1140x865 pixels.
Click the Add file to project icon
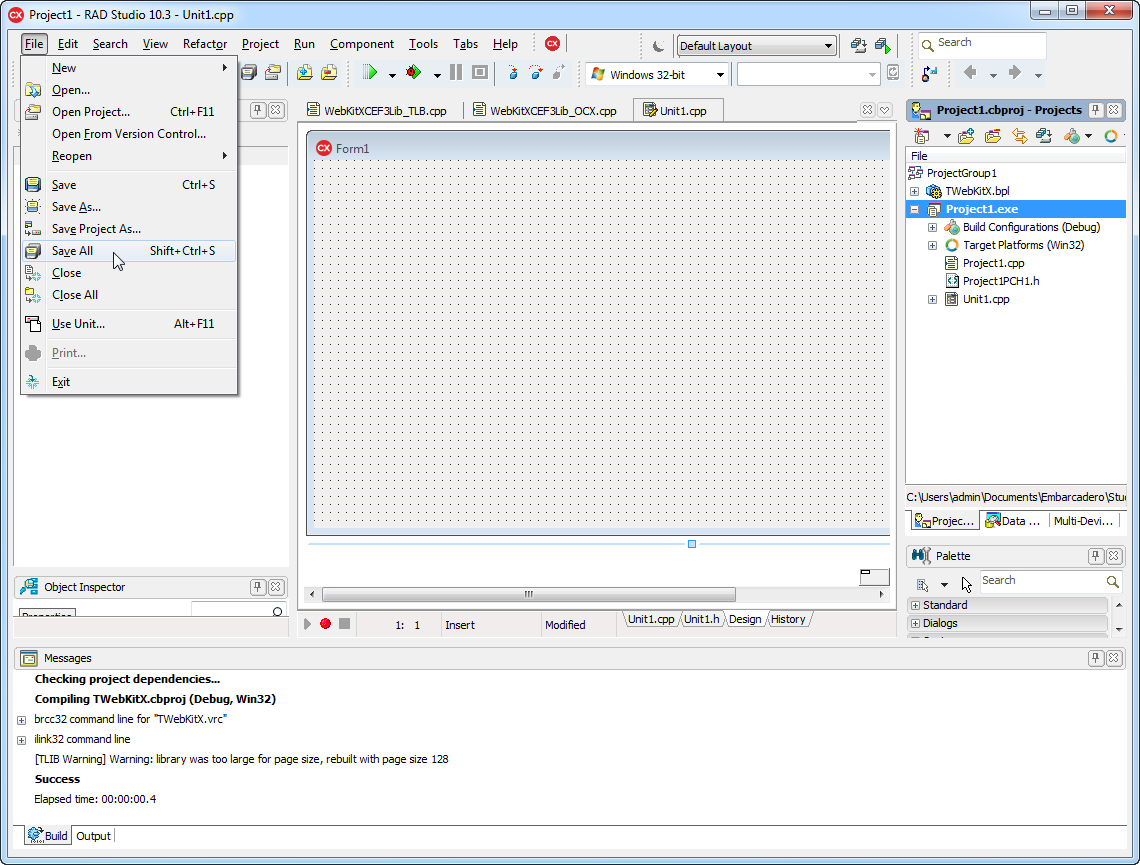click(x=305, y=72)
